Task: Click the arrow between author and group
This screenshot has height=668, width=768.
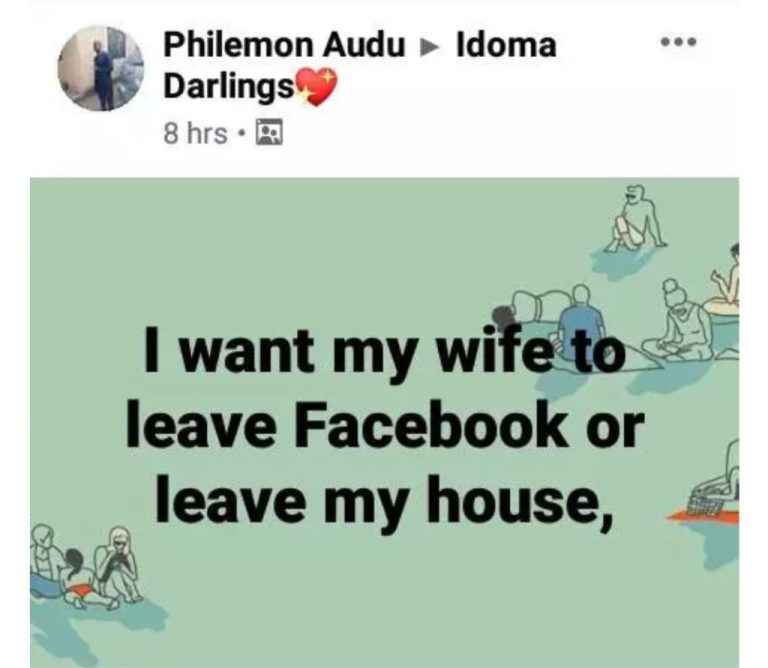Action: pyautogui.click(x=430, y=46)
